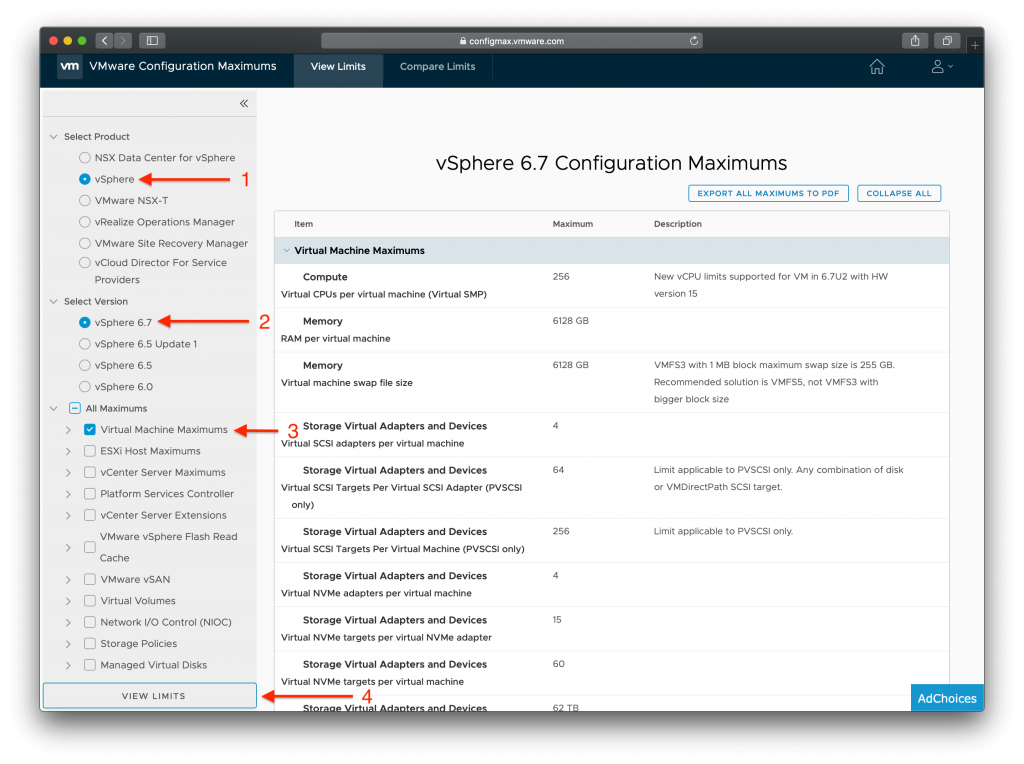Uncheck the Virtual Machine Maximums checkbox
This screenshot has width=1024, height=764.
click(x=89, y=430)
